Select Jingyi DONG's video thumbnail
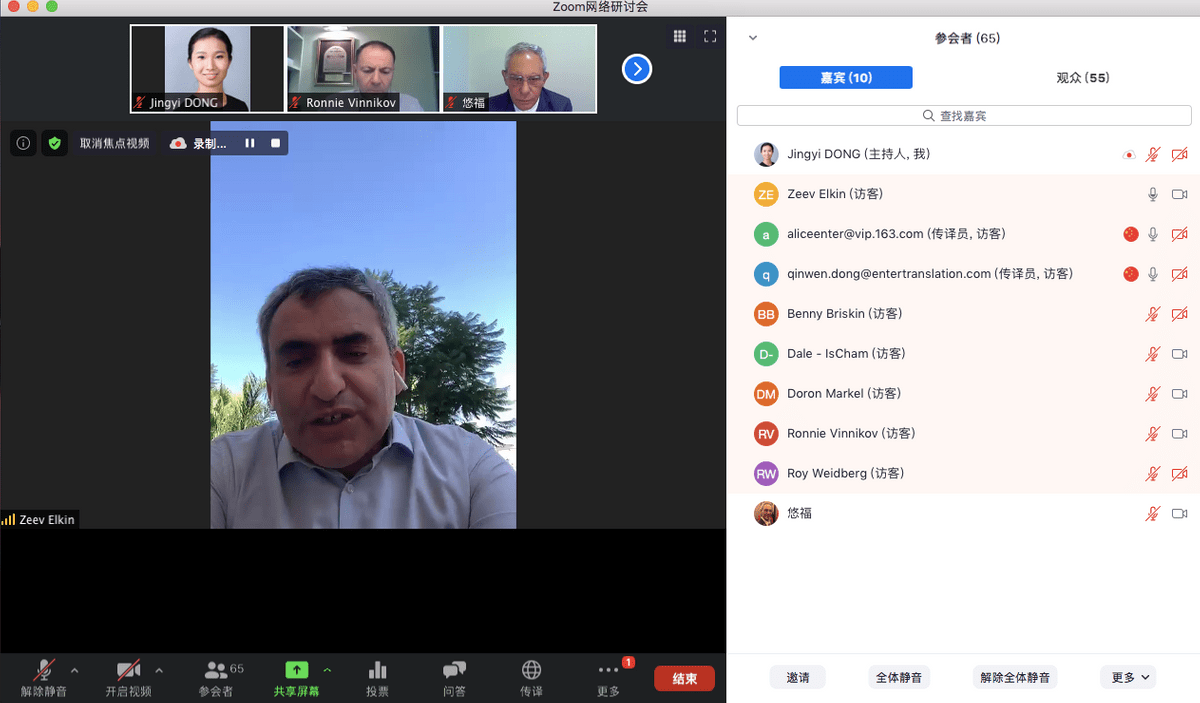Viewport: 1200px width, 703px height. (x=207, y=68)
